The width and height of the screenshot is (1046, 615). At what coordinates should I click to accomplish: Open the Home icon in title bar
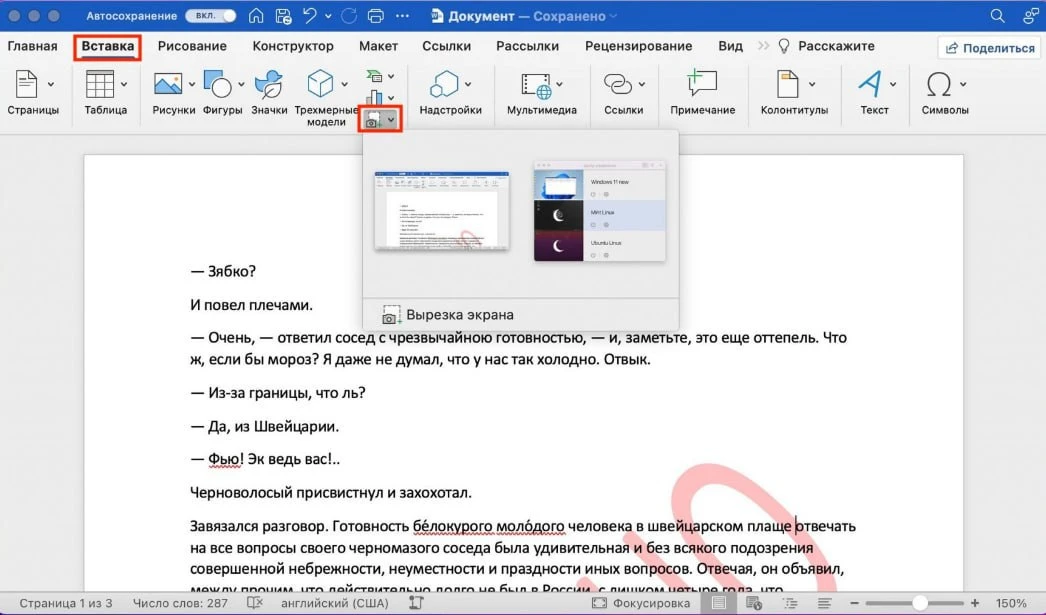pyautogui.click(x=256, y=16)
